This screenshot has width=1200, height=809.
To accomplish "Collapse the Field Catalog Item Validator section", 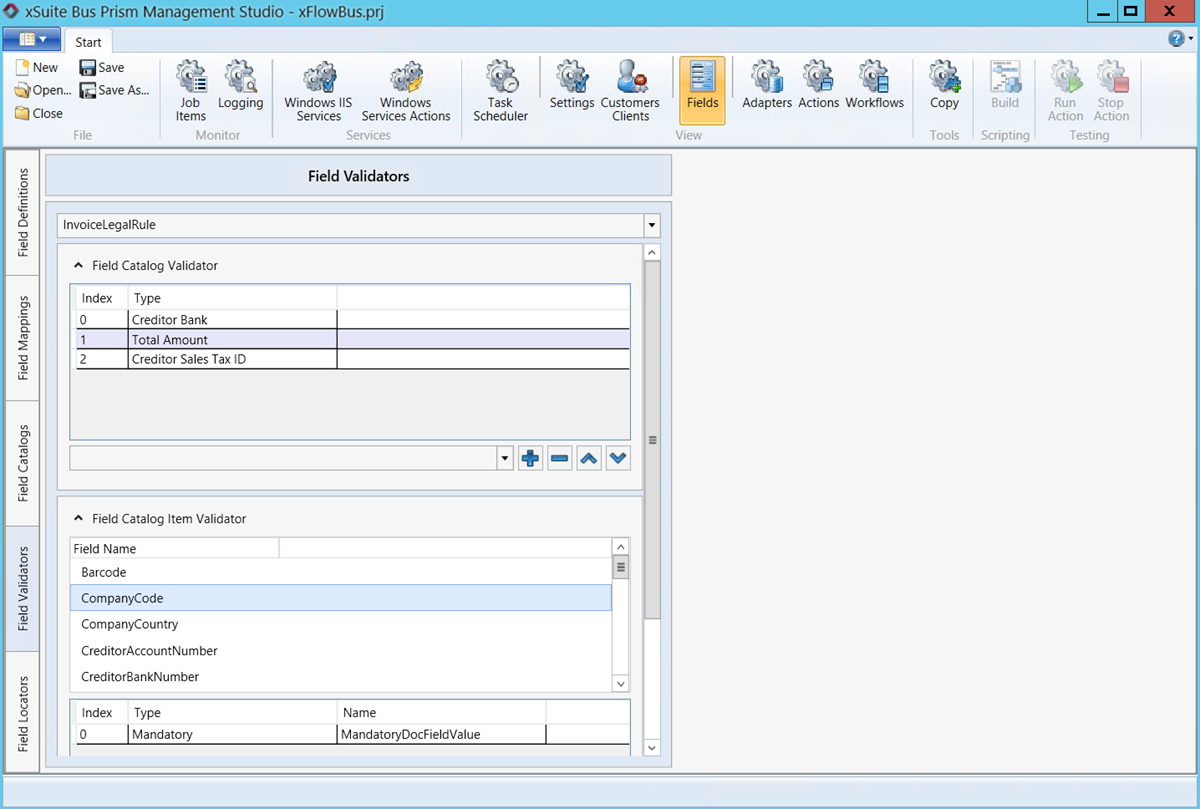I will click(78, 519).
